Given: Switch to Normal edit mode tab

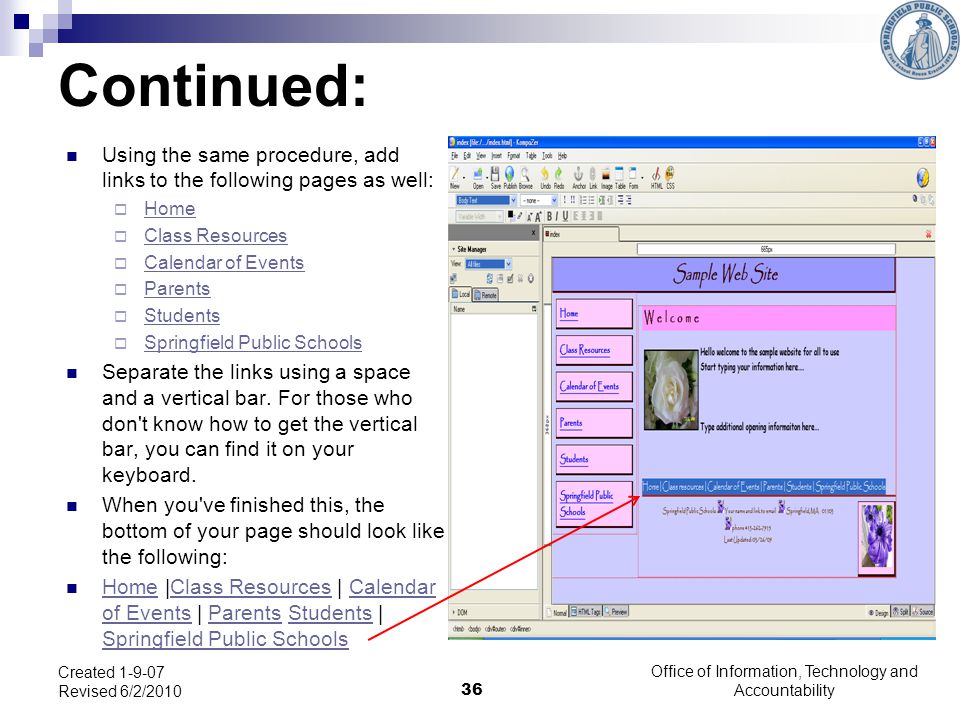Looking at the screenshot, I should (557, 612).
